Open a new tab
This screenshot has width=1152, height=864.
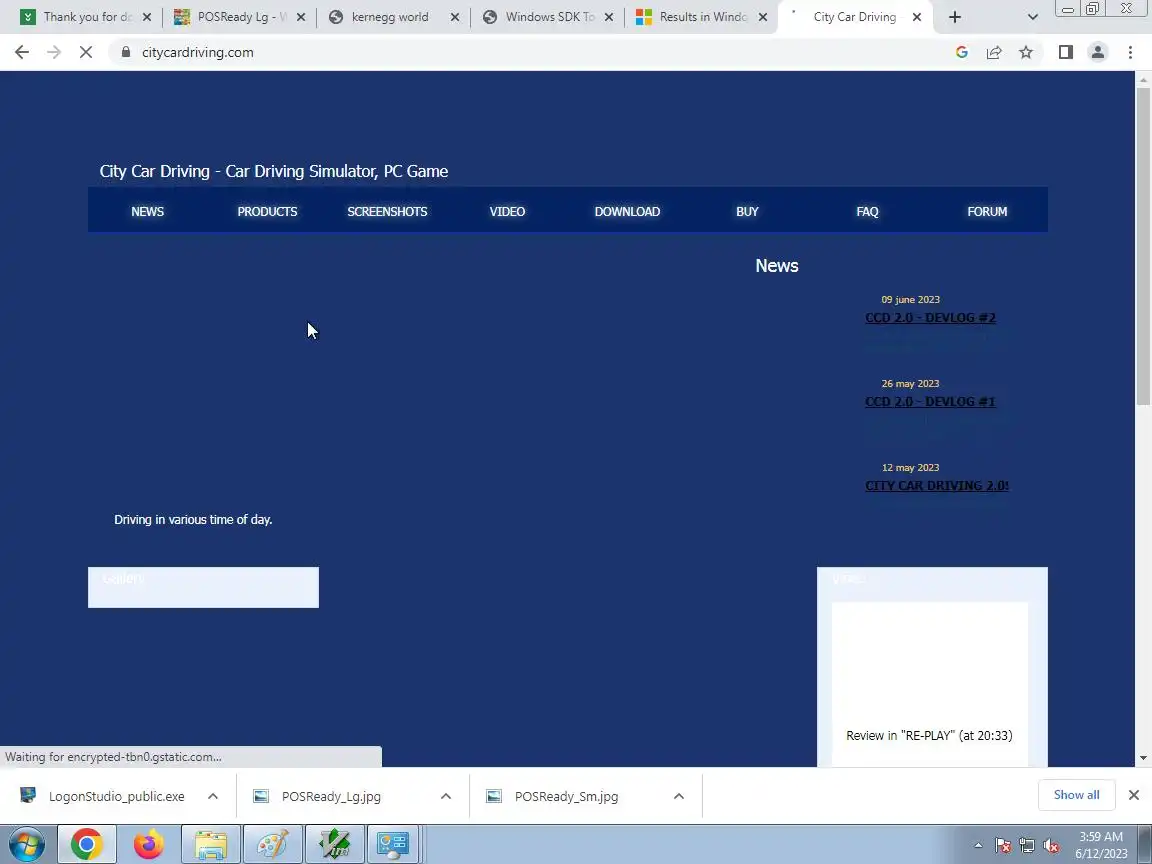954,17
